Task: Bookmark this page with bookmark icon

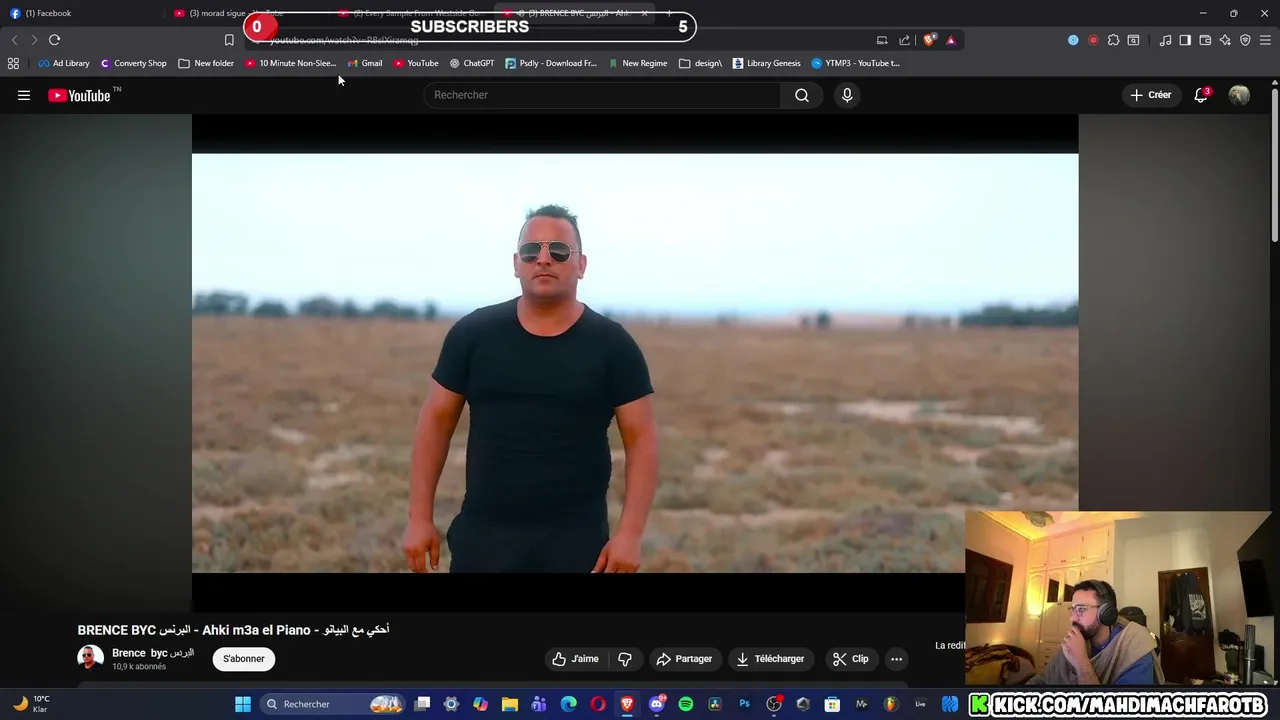Action: (229, 40)
